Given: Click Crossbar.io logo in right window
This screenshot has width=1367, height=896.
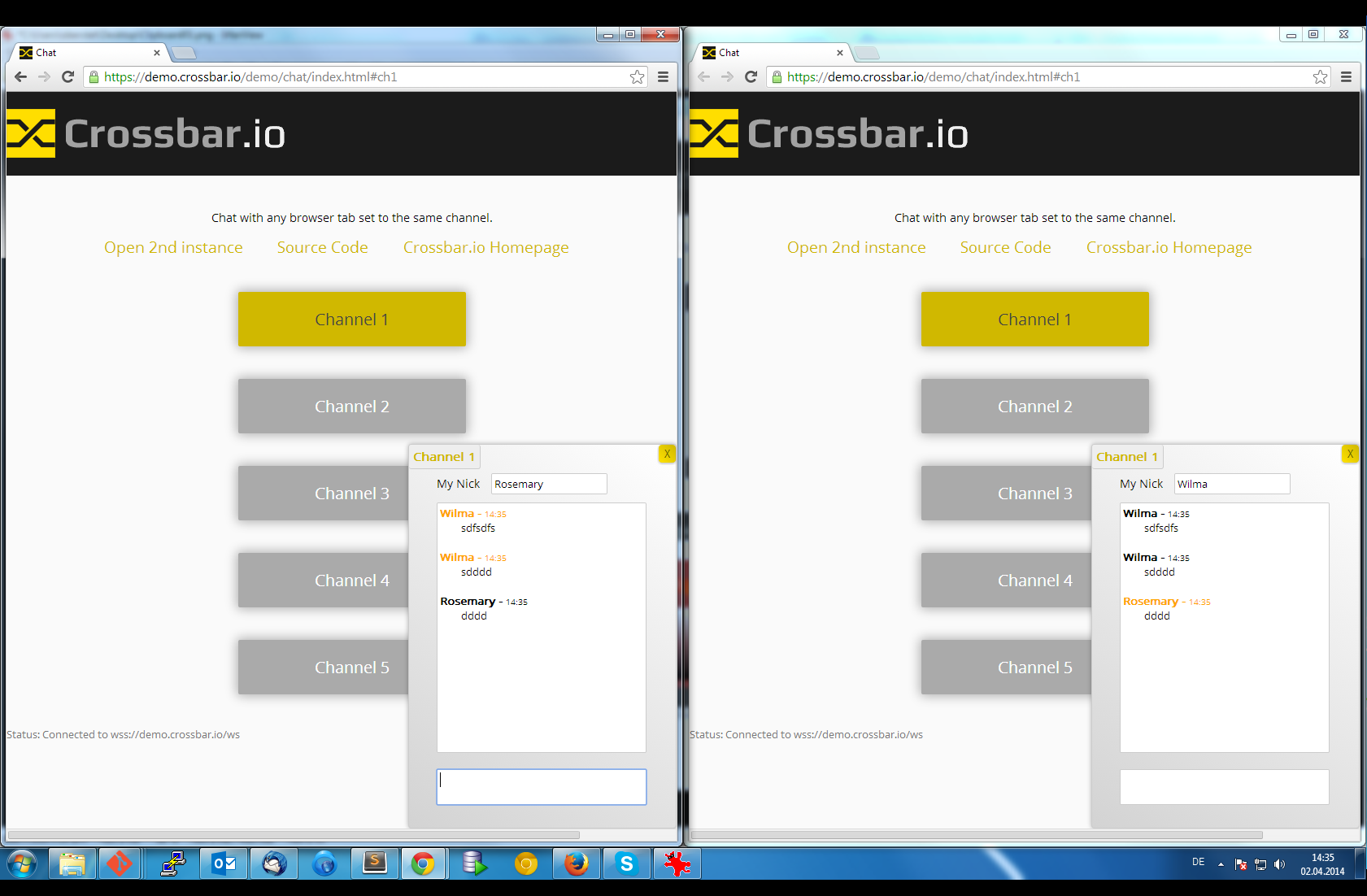Looking at the screenshot, I should pyautogui.click(x=829, y=133).
